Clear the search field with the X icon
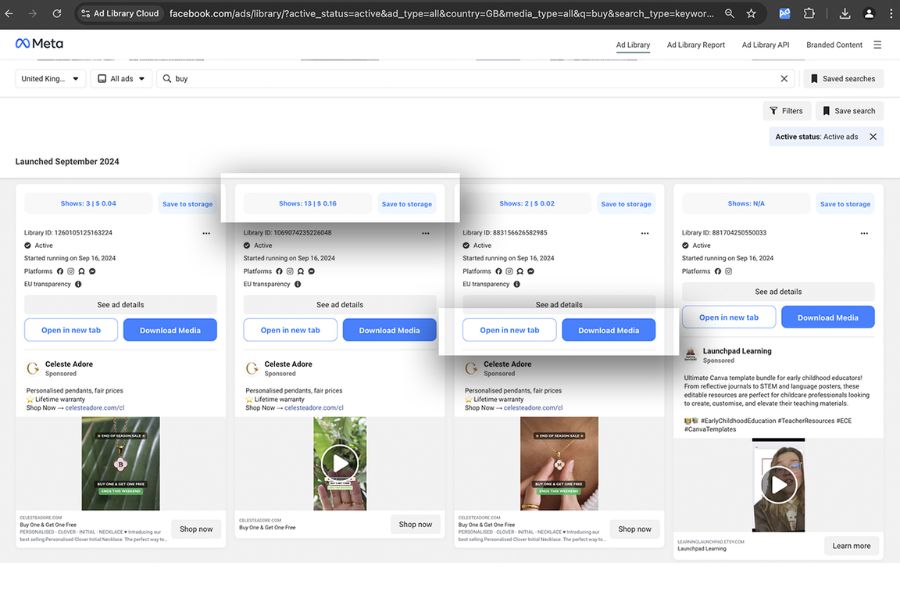 (x=784, y=79)
